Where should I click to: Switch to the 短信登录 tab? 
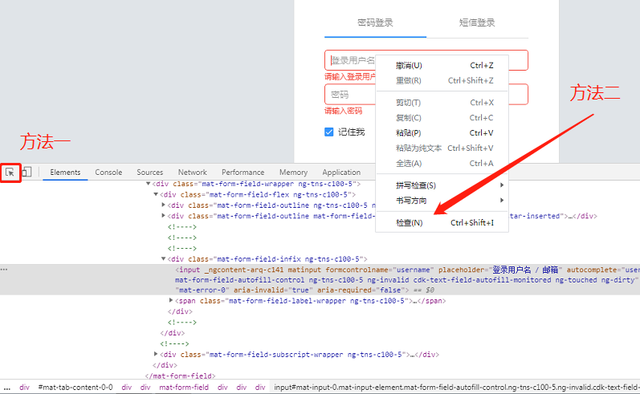477,23
